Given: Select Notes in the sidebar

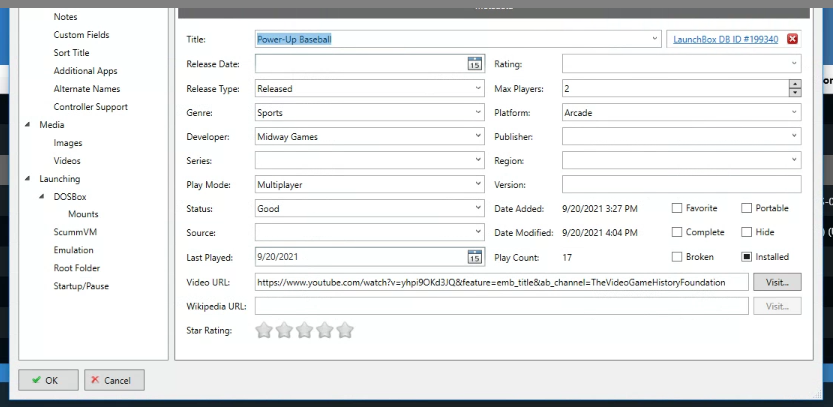Looking at the screenshot, I should click(x=65, y=17).
